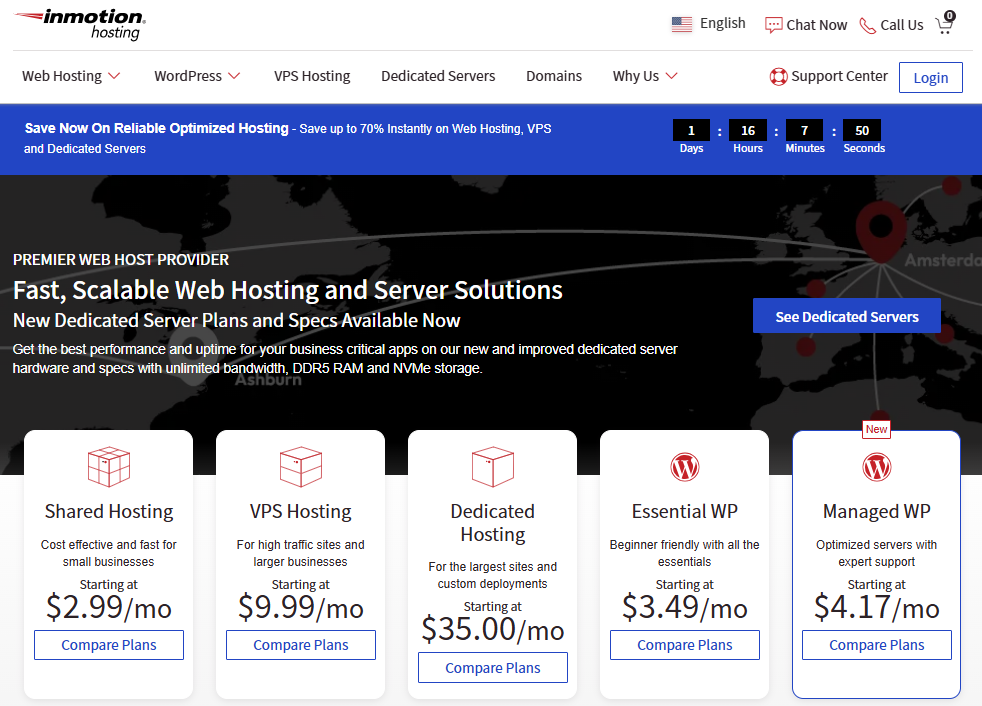The image size is (982, 706).
Task: Click the Login button
Action: (x=931, y=78)
